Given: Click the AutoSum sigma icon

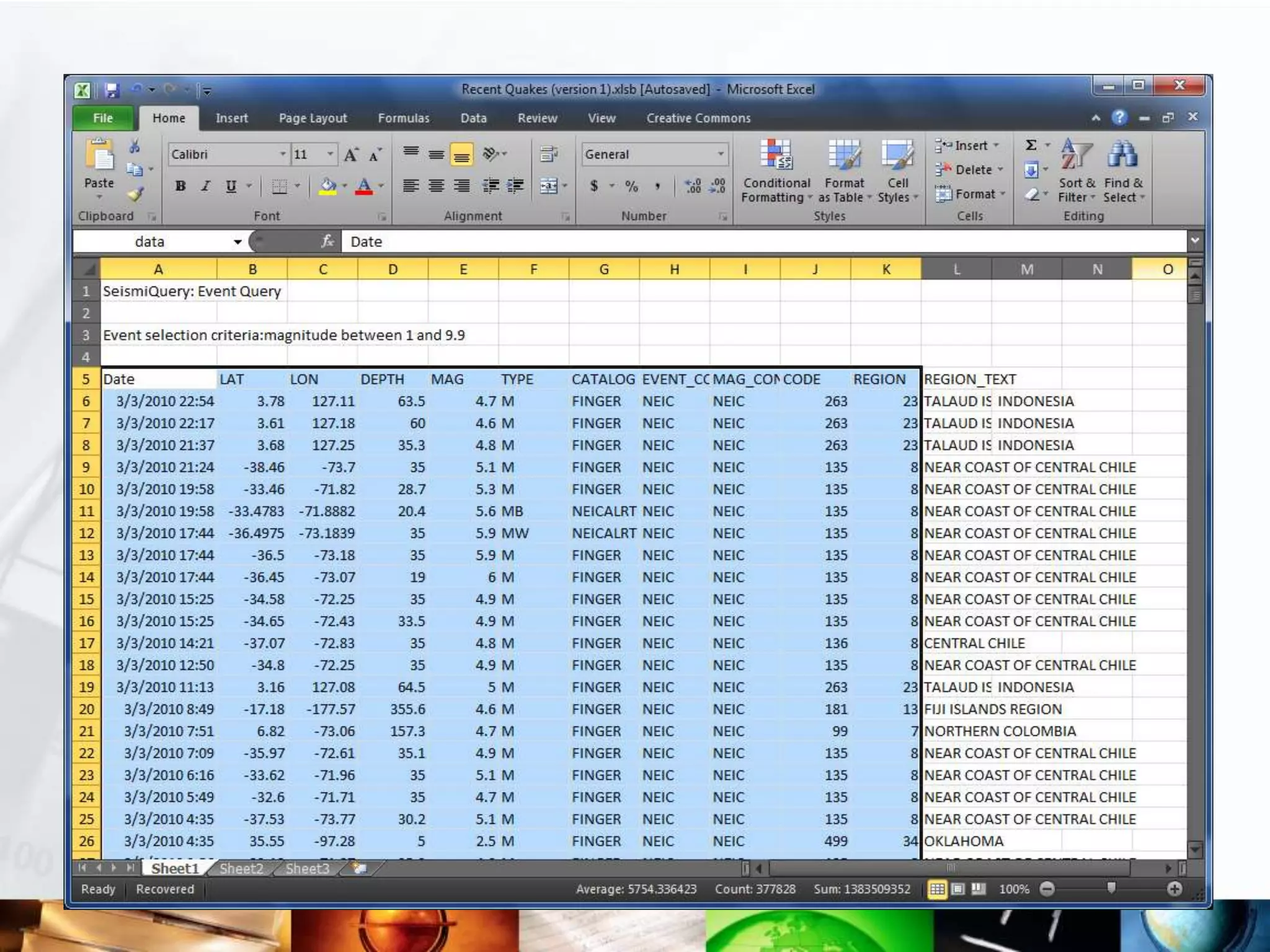Looking at the screenshot, I should coord(1031,145).
